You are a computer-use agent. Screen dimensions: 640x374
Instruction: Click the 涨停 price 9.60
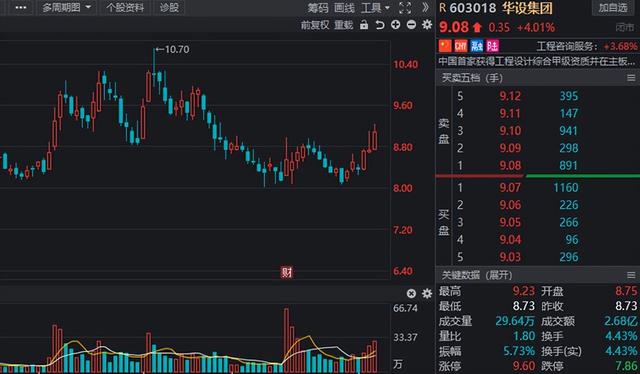[524, 365]
